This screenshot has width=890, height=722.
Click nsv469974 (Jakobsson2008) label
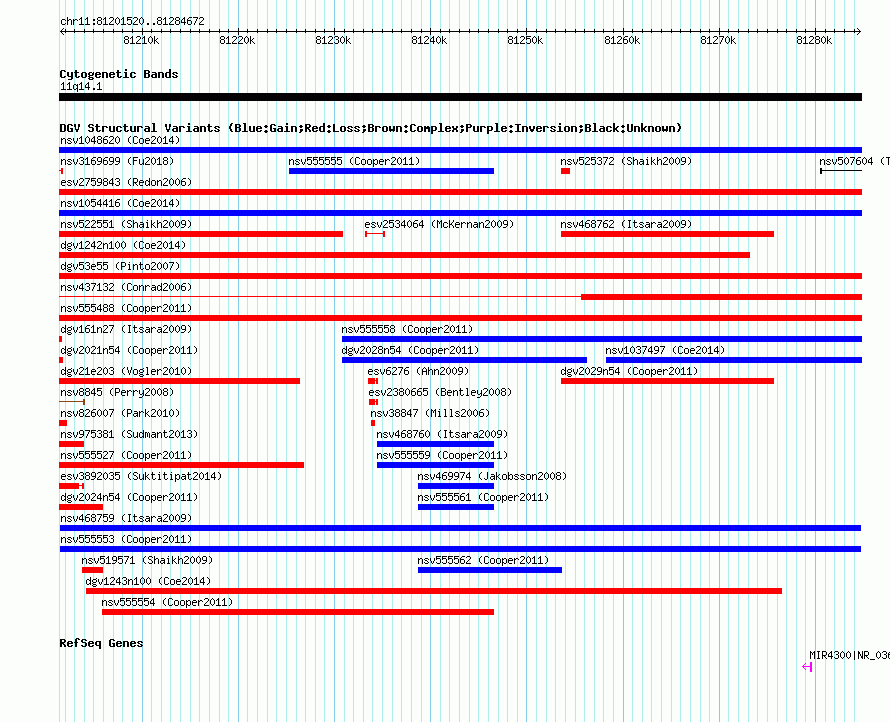pos(492,476)
